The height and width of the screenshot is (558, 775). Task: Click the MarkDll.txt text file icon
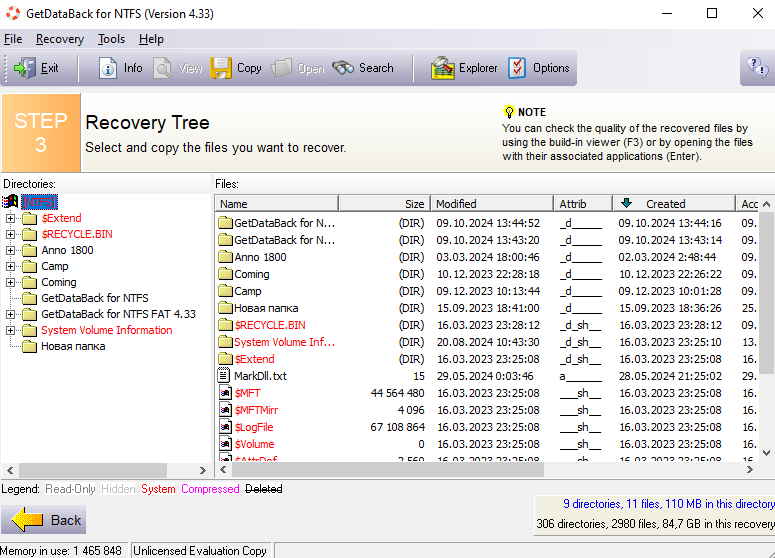[x=224, y=376]
